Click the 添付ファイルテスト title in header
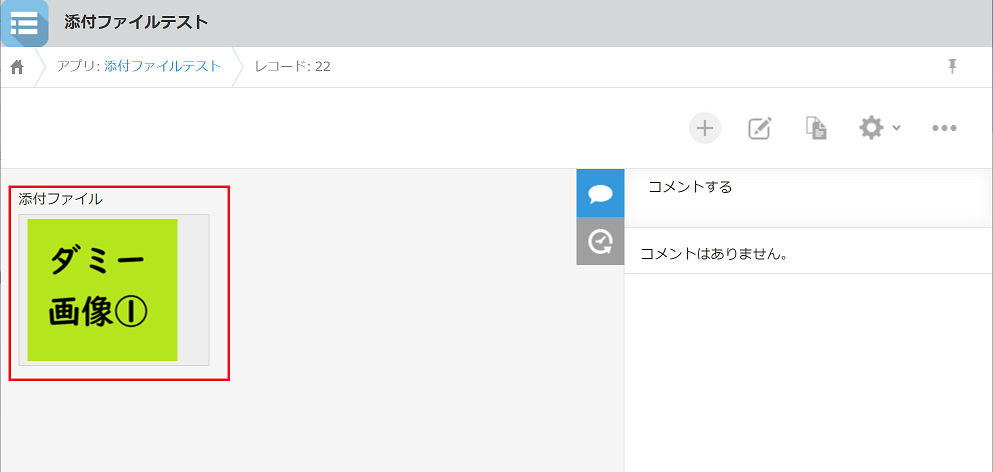 (x=136, y=23)
